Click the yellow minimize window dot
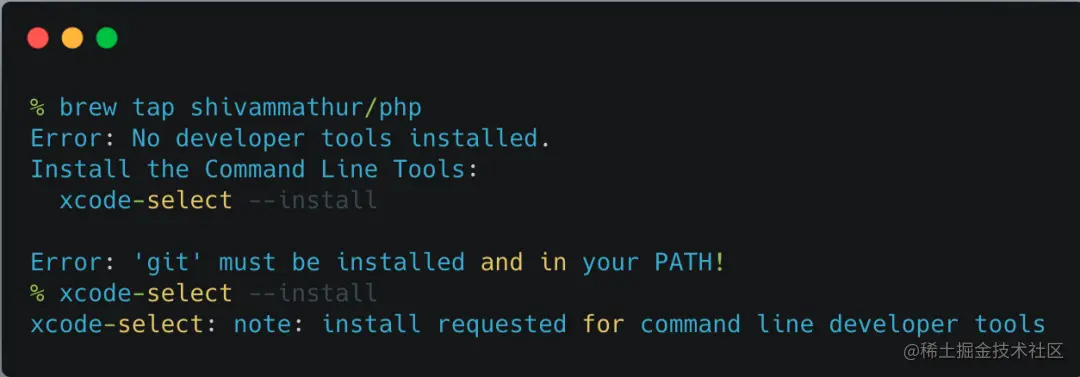The height and width of the screenshot is (377, 1080). [72, 38]
